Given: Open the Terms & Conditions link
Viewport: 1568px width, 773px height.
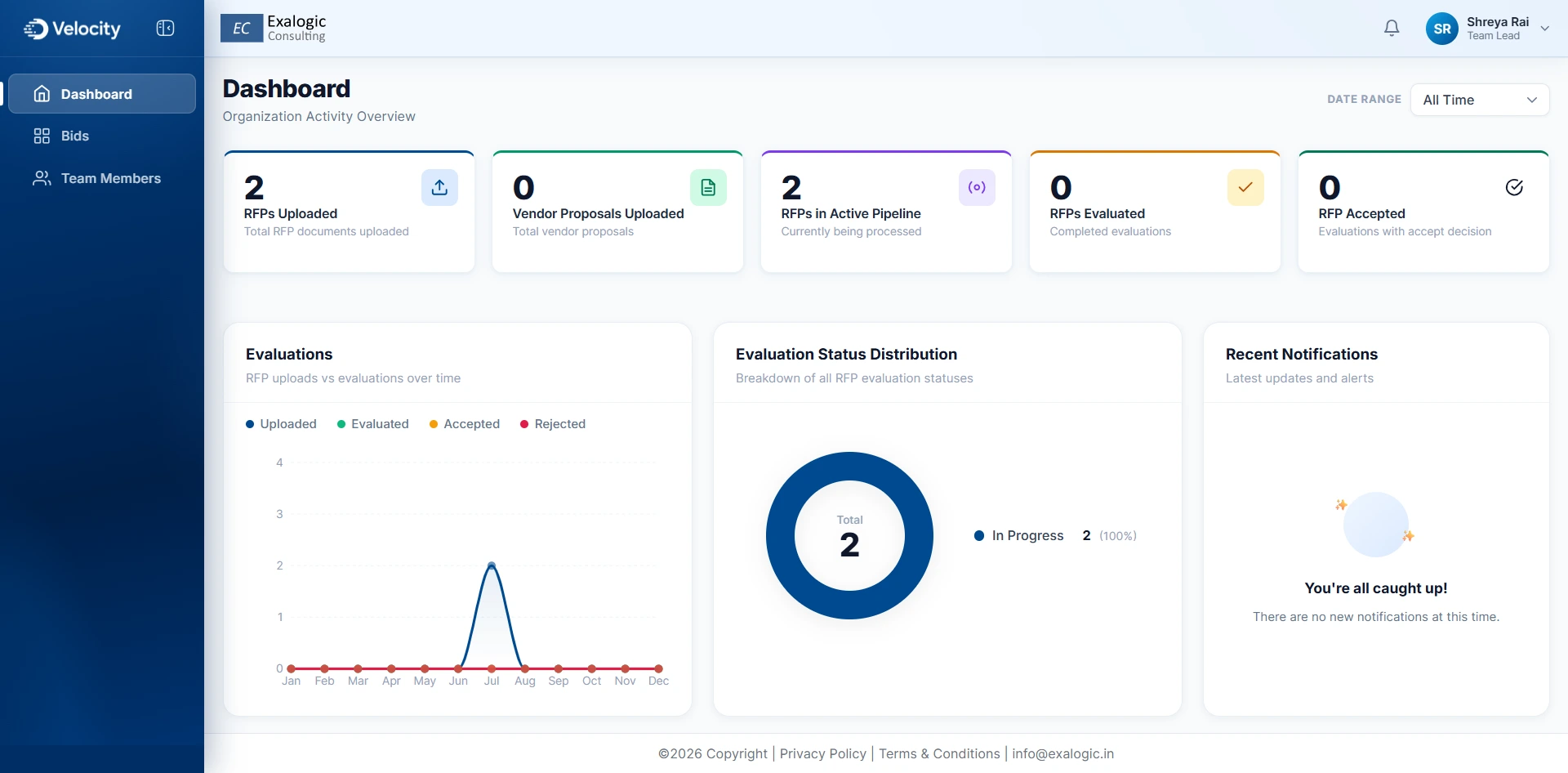Looking at the screenshot, I should click(x=939, y=753).
